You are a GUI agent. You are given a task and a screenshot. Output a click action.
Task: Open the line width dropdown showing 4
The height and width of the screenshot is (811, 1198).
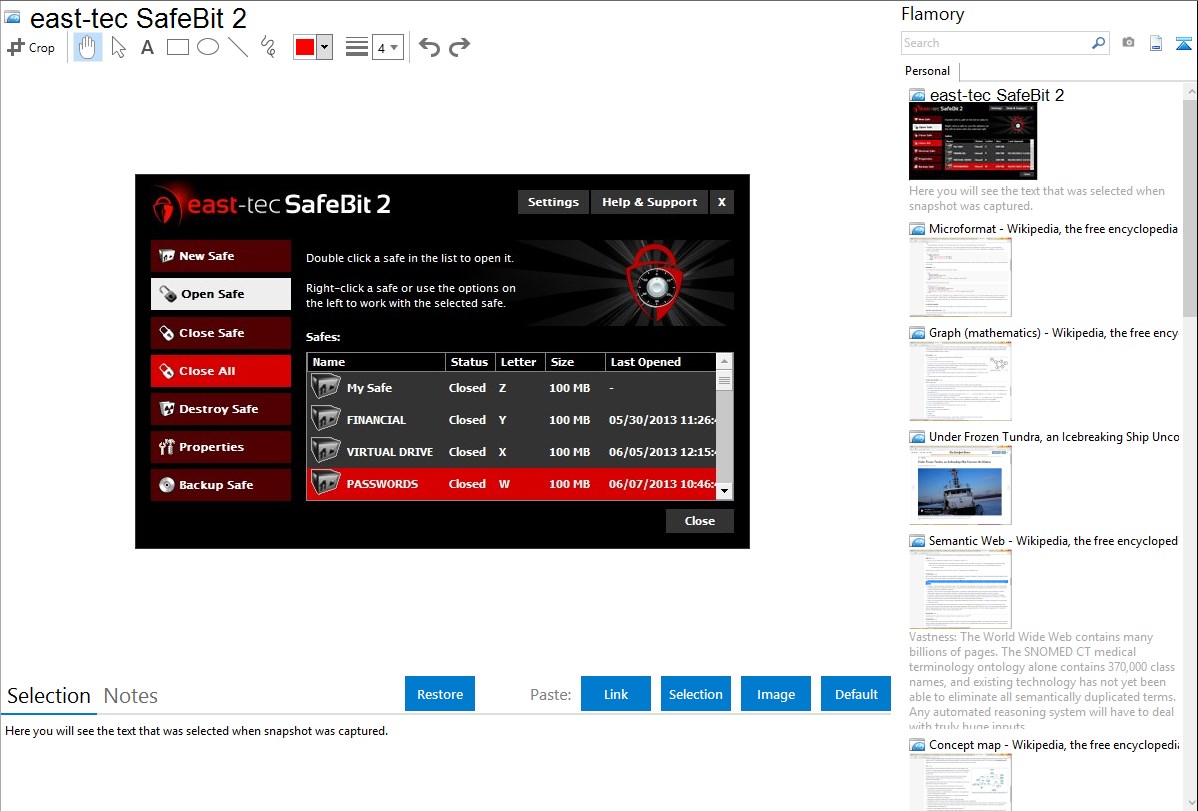click(x=387, y=47)
